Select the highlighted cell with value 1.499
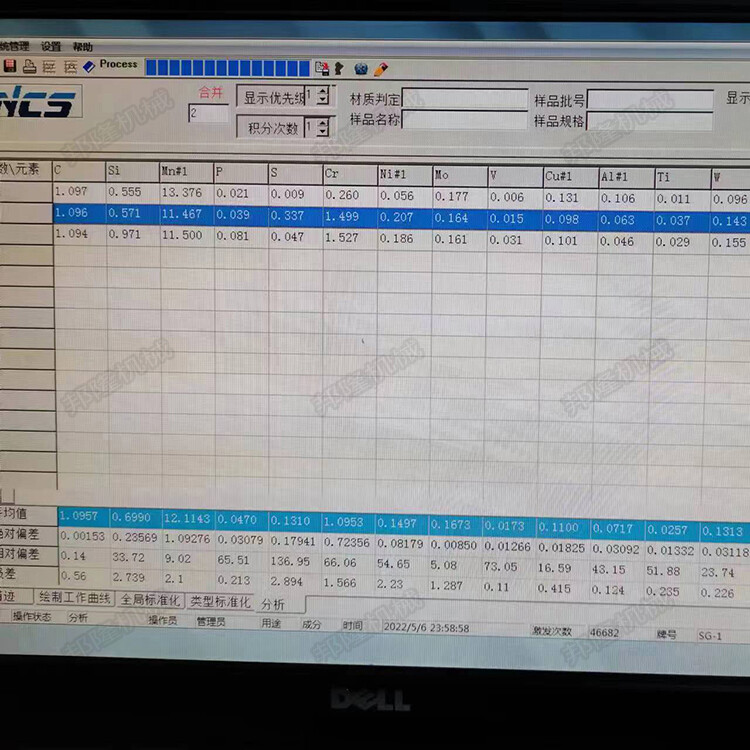This screenshot has height=750, width=750. (x=350, y=217)
